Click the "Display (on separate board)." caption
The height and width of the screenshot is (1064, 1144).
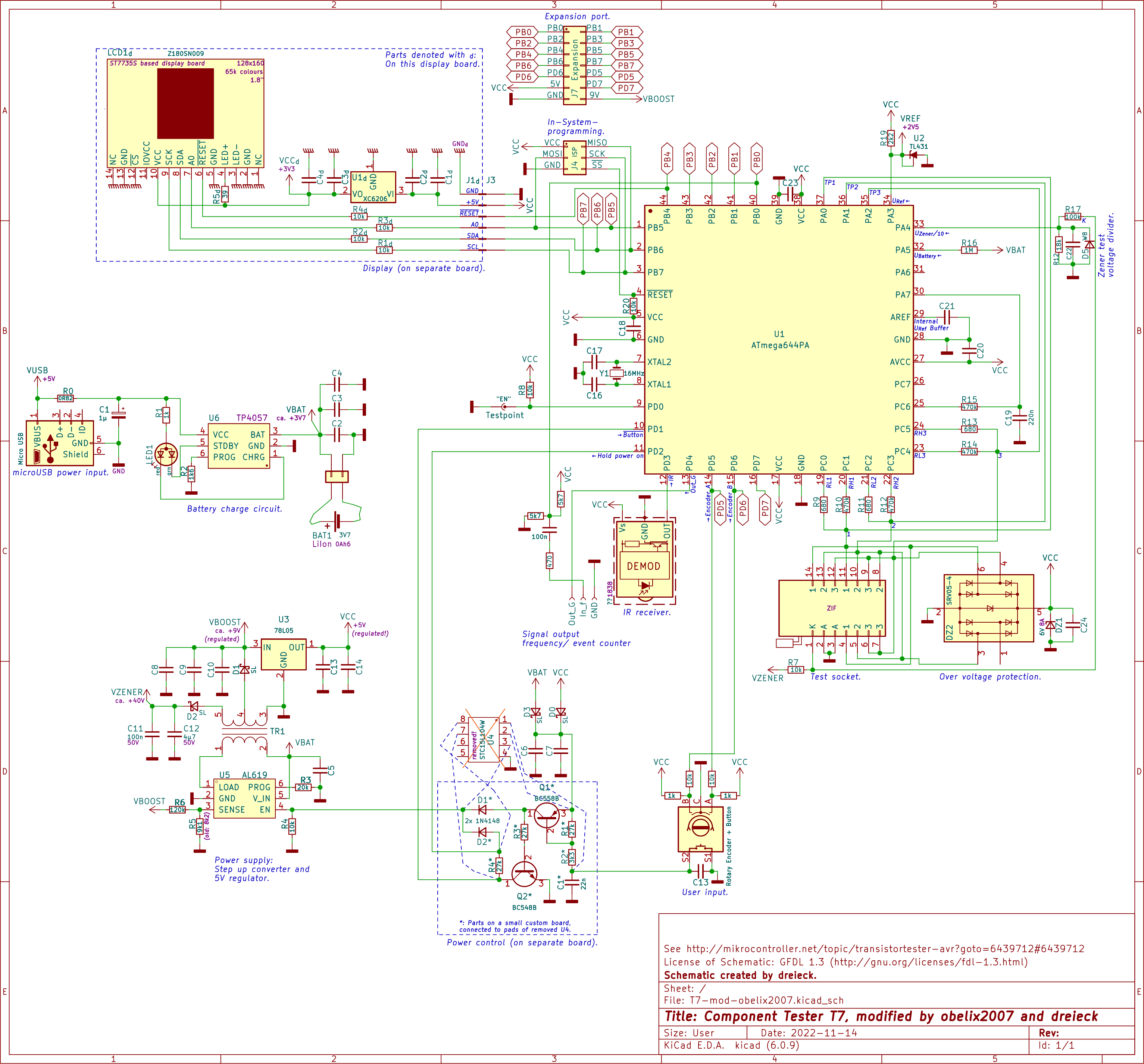[x=424, y=268]
